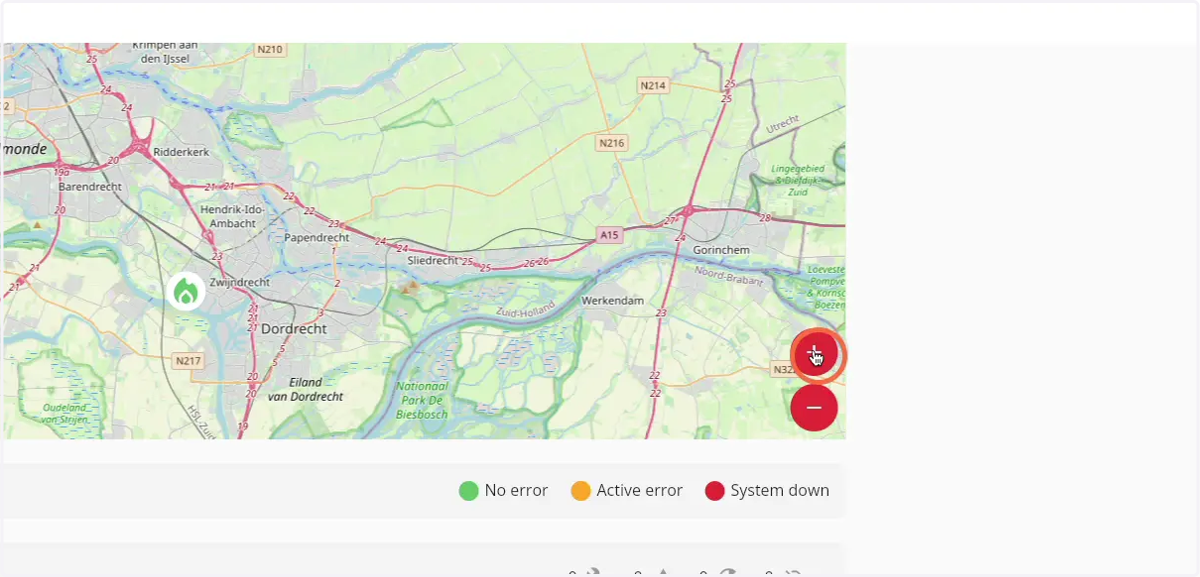Viewport: 1200px width, 577px height.
Task: Zoom in with the red plus button
Action: pyautogui.click(x=814, y=355)
